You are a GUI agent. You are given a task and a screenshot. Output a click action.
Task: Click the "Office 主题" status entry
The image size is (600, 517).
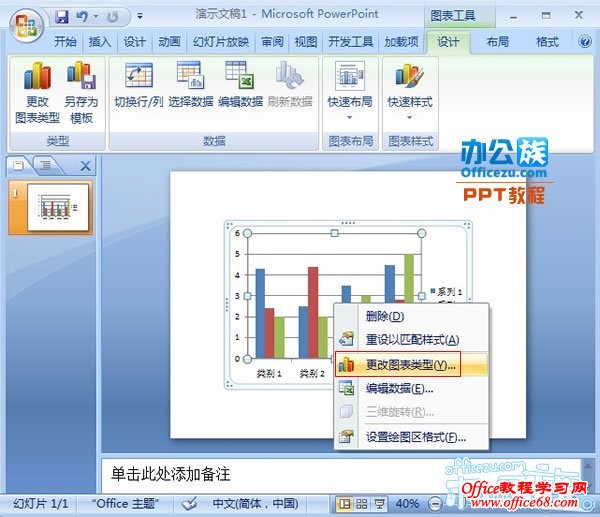point(125,504)
